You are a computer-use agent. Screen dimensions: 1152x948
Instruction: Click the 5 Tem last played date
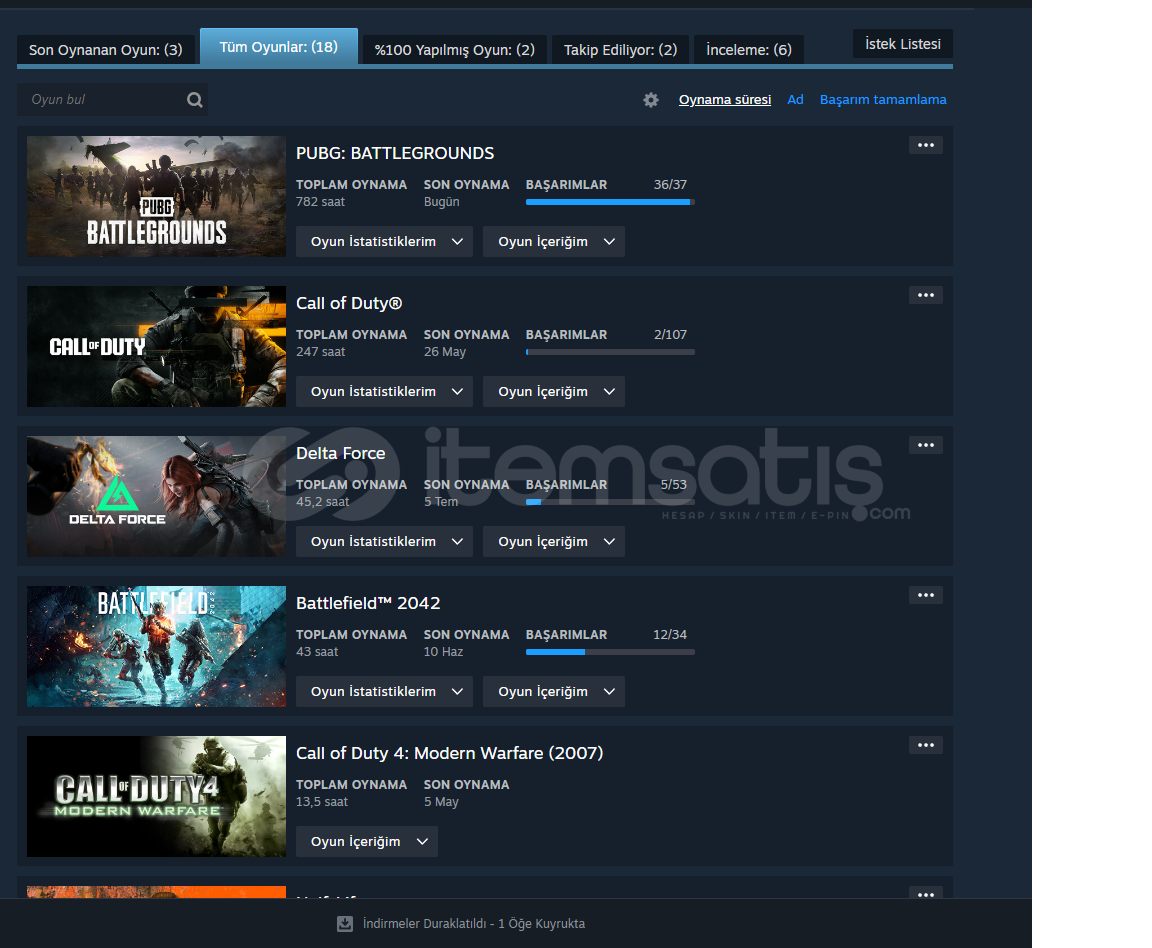pyautogui.click(x=441, y=501)
